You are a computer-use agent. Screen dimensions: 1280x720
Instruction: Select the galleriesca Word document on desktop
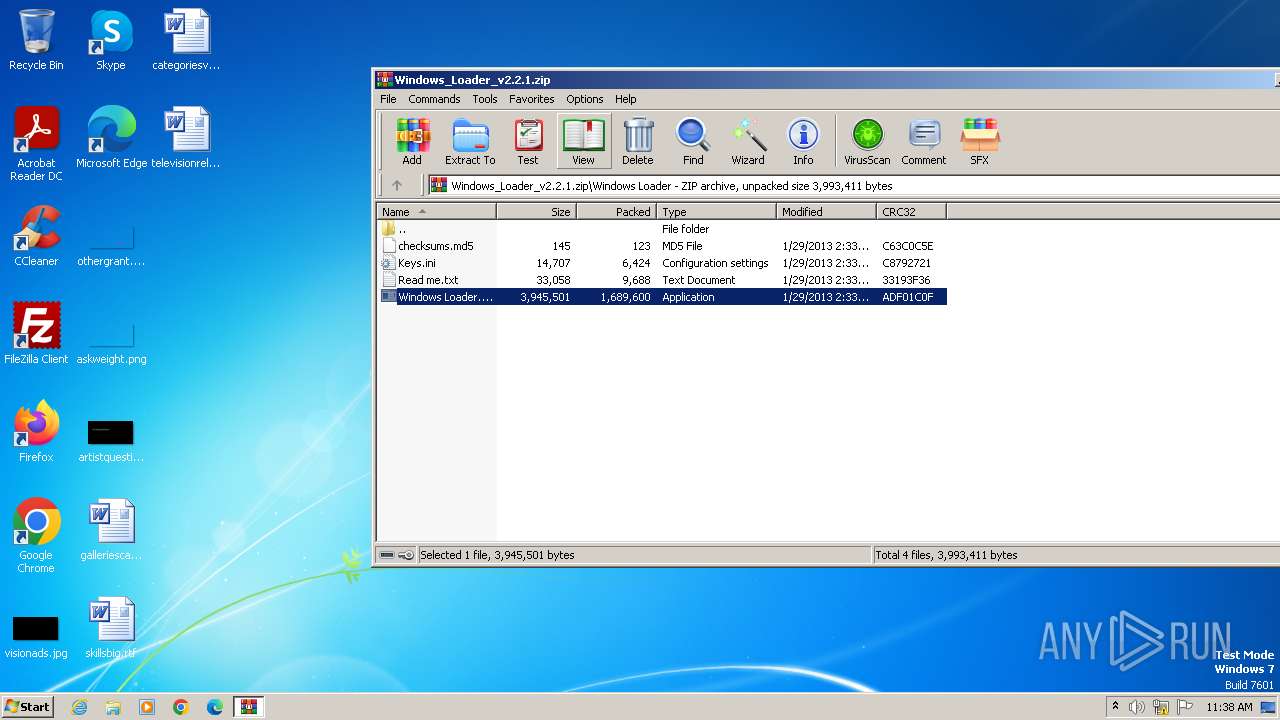point(111,530)
